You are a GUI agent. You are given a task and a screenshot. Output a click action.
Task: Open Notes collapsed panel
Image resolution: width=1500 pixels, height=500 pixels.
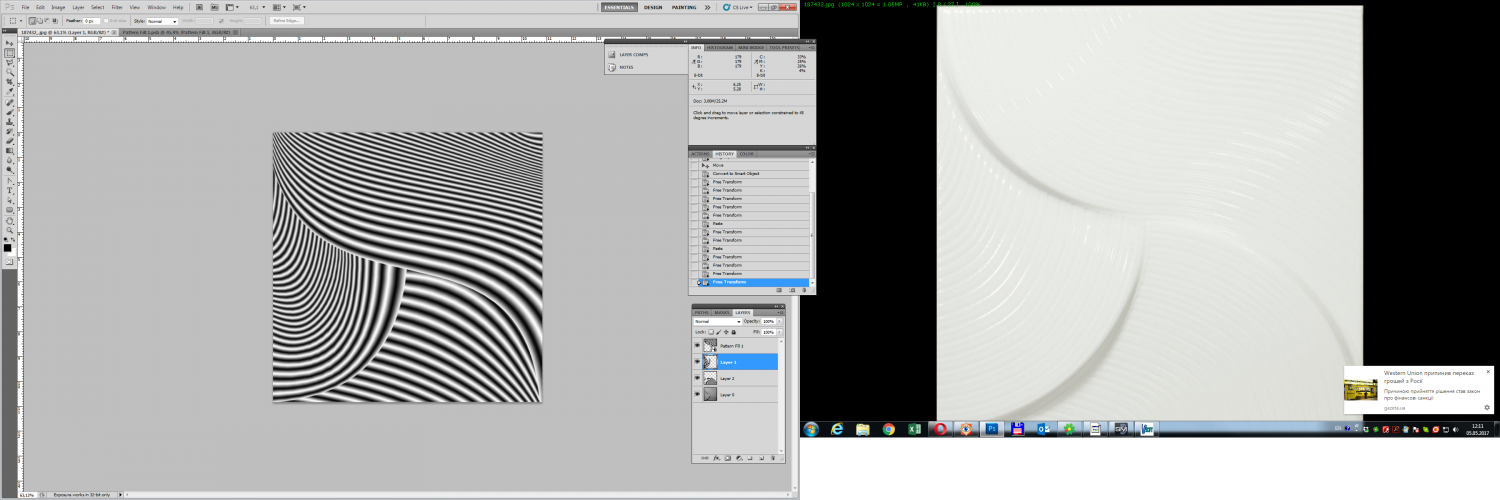point(621,67)
